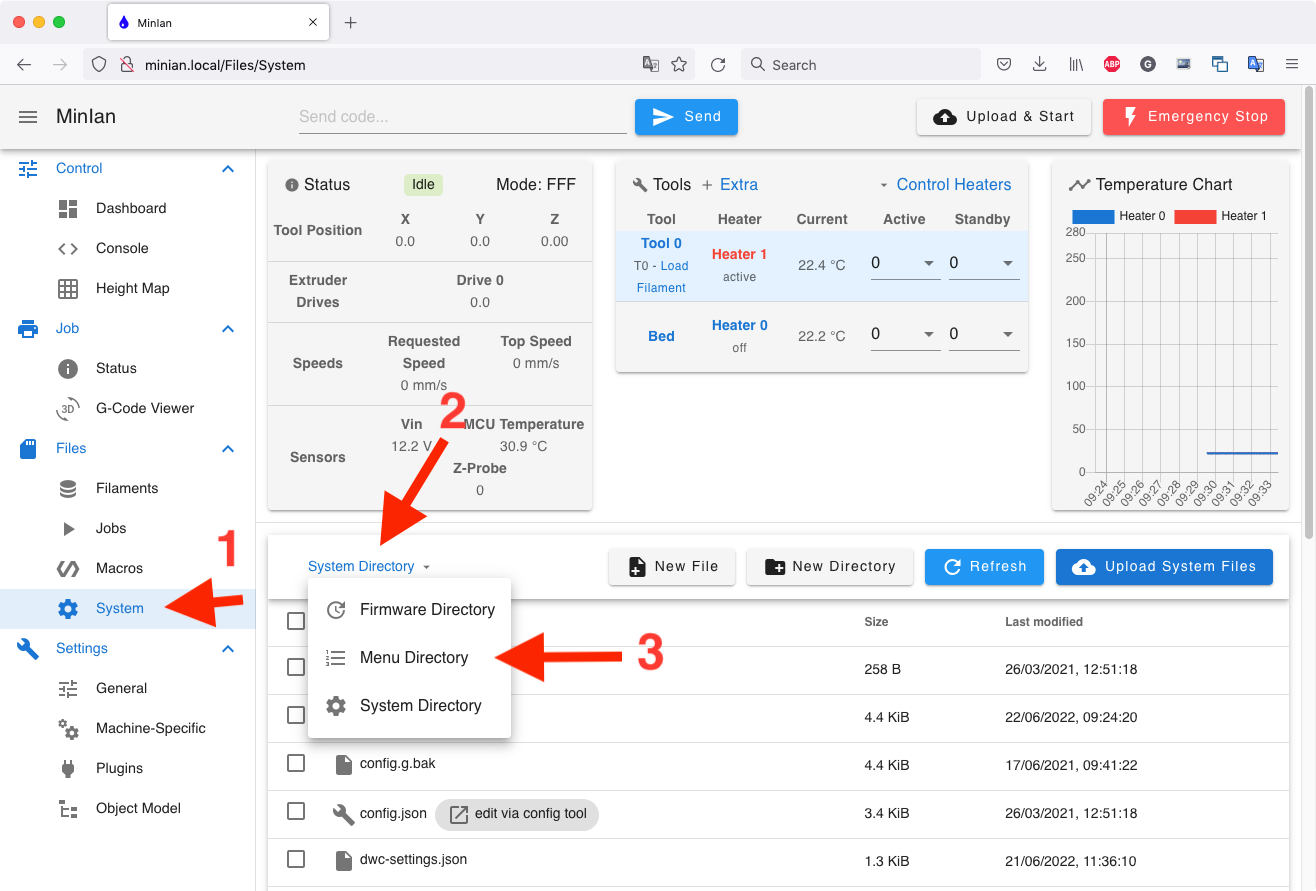Toggle the System Directory dropdown button
1316x891 pixels.
(369, 566)
